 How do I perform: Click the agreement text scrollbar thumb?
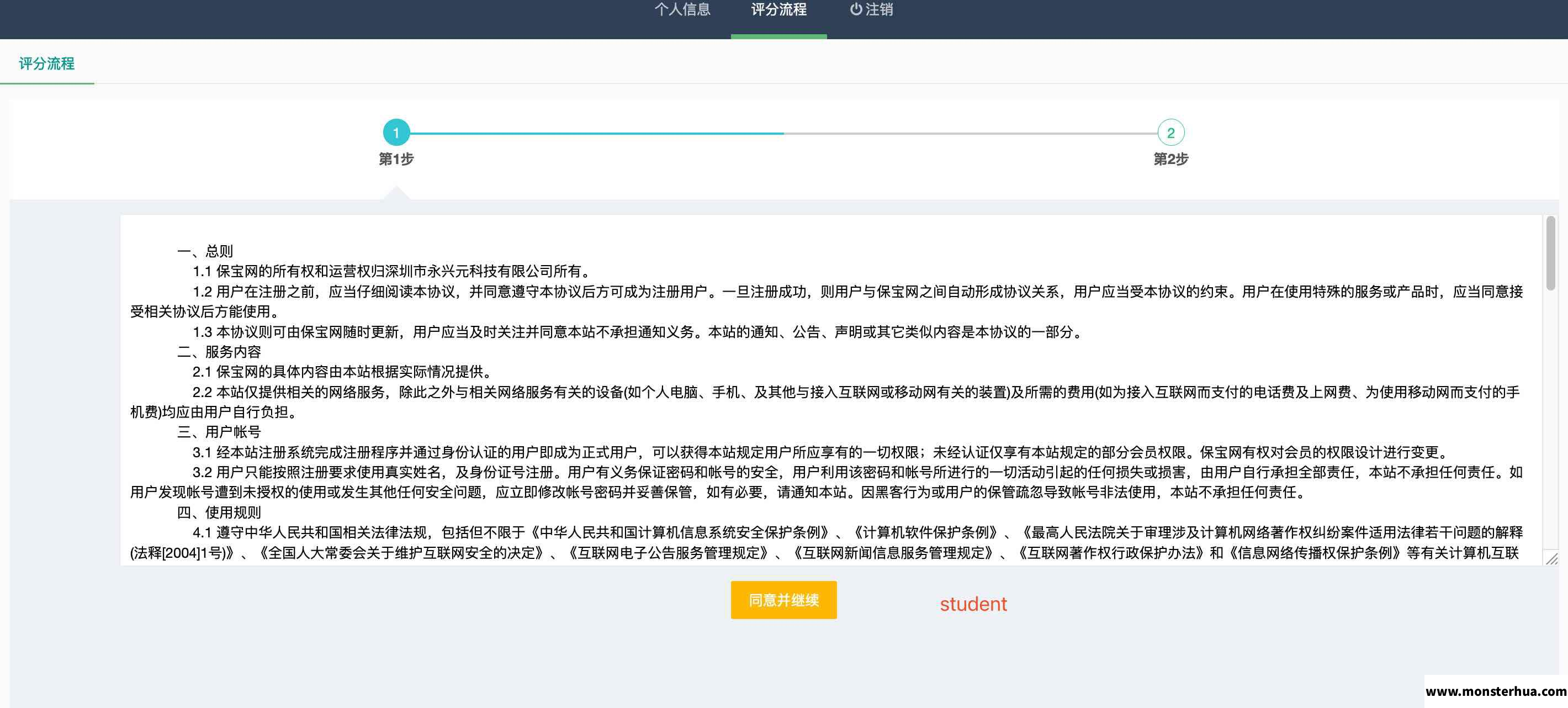tap(1550, 253)
